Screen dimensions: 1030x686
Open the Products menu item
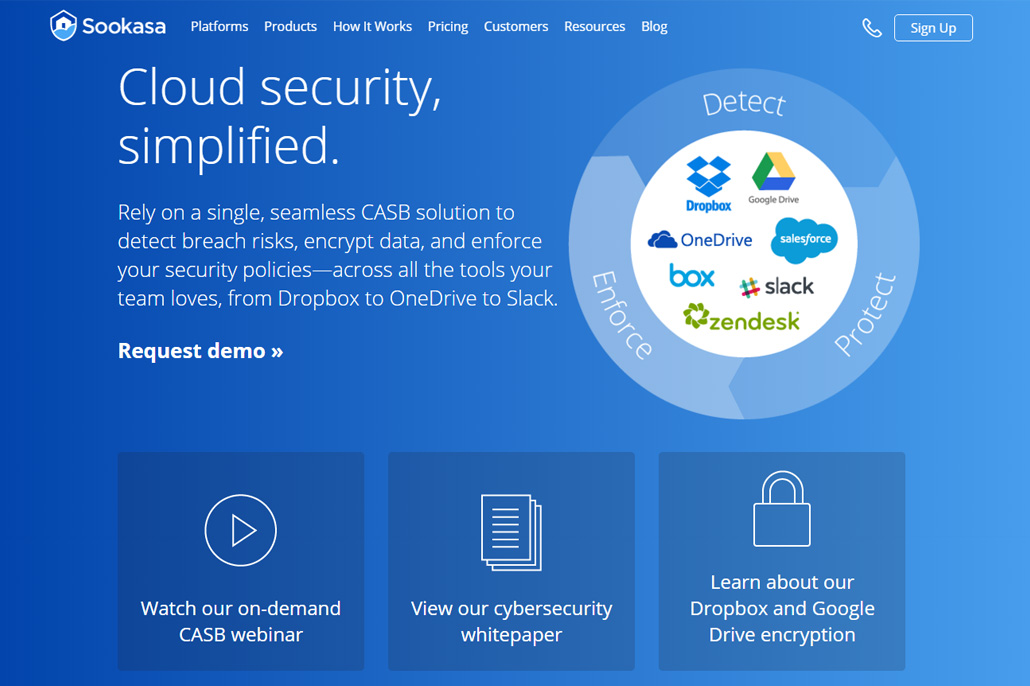point(290,27)
